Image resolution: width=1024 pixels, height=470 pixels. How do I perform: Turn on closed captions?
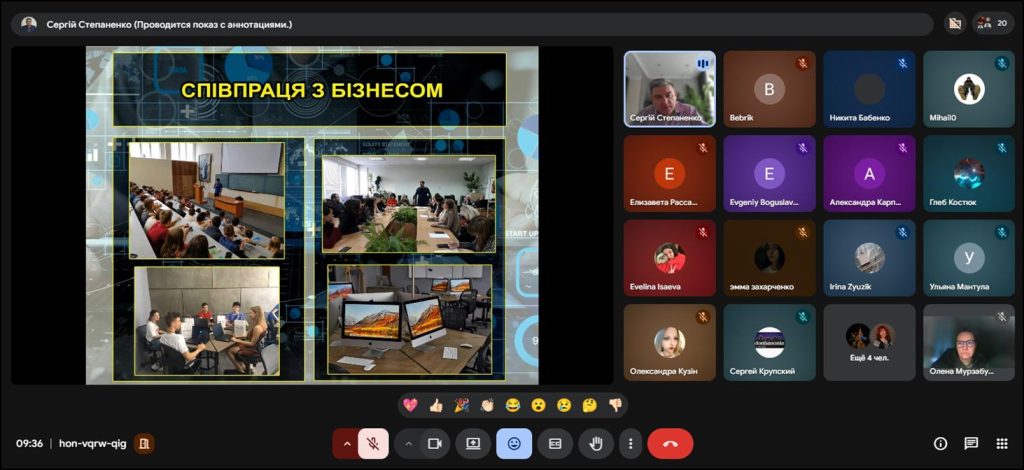click(555, 444)
